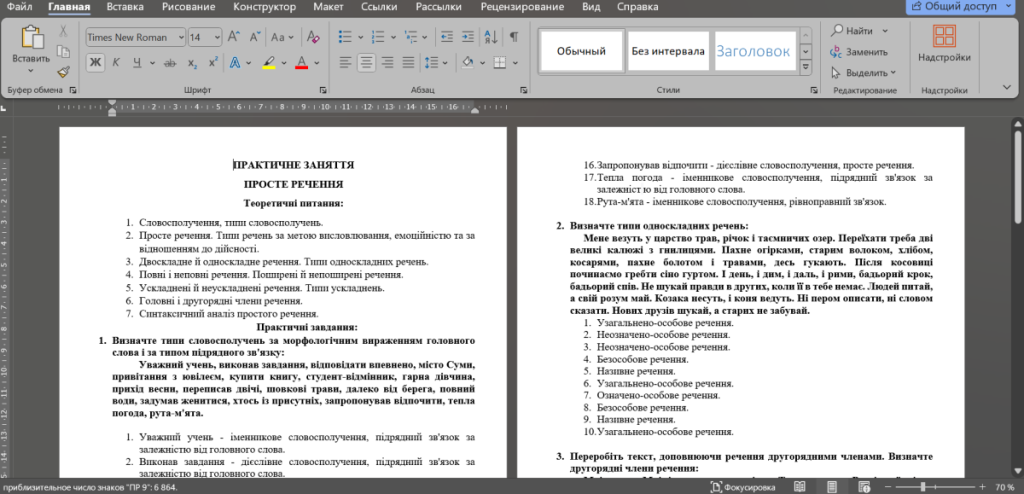Switch to Web Layout view in status bar
This screenshot has width=1024, height=494.
click(x=865, y=487)
